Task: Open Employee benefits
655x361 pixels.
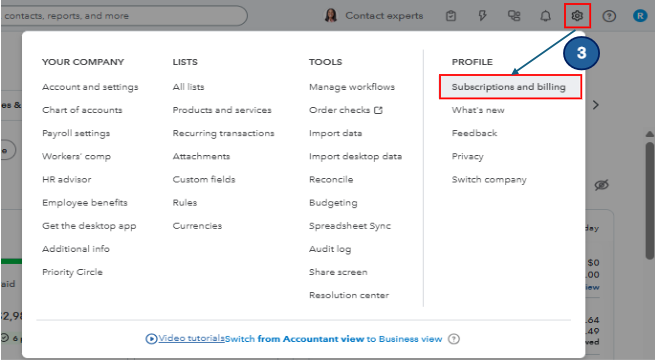Action: tap(85, 203)
